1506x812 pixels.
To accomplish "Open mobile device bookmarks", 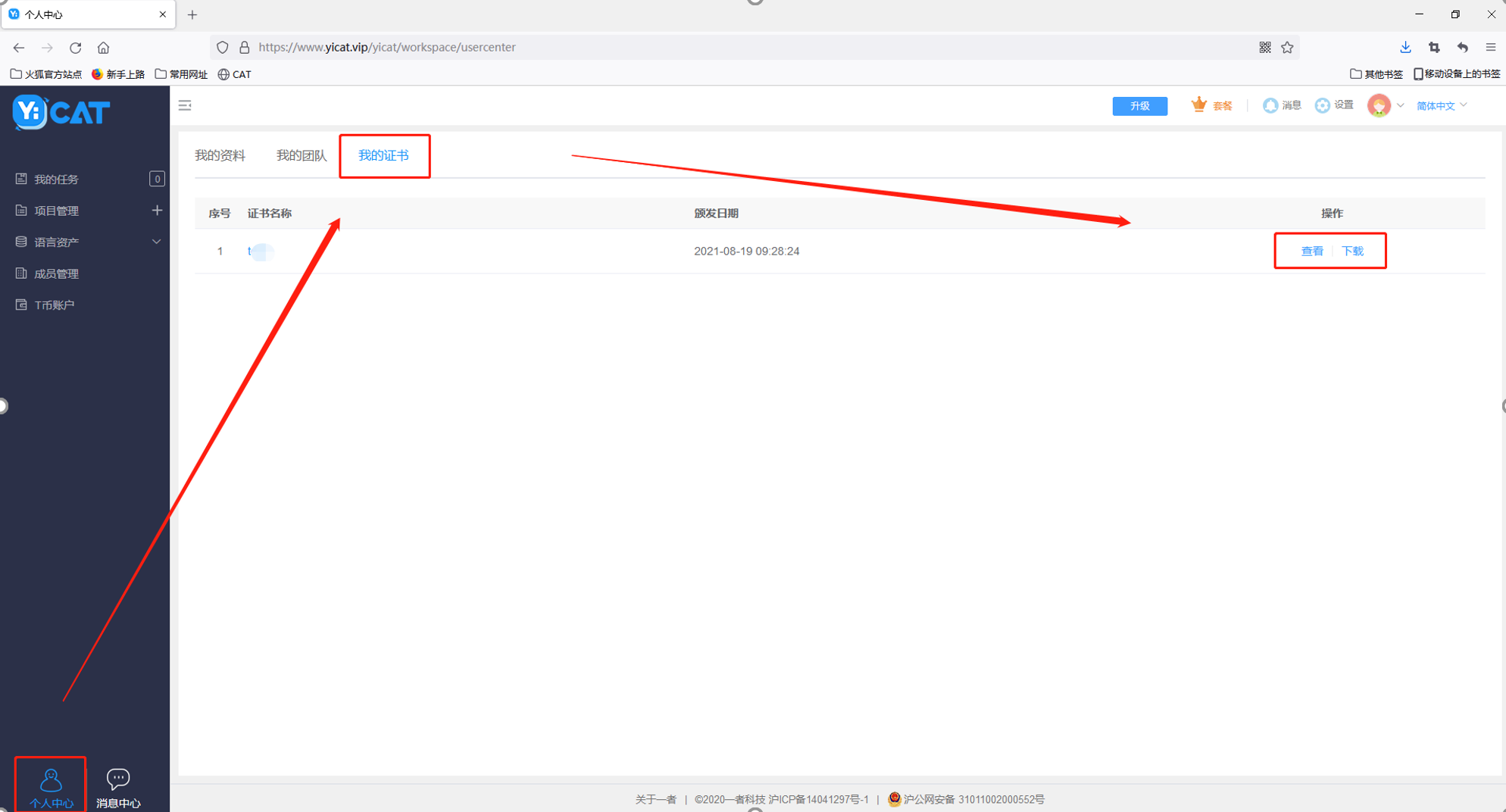I will pyautogui.click(x=1457, y=74).
